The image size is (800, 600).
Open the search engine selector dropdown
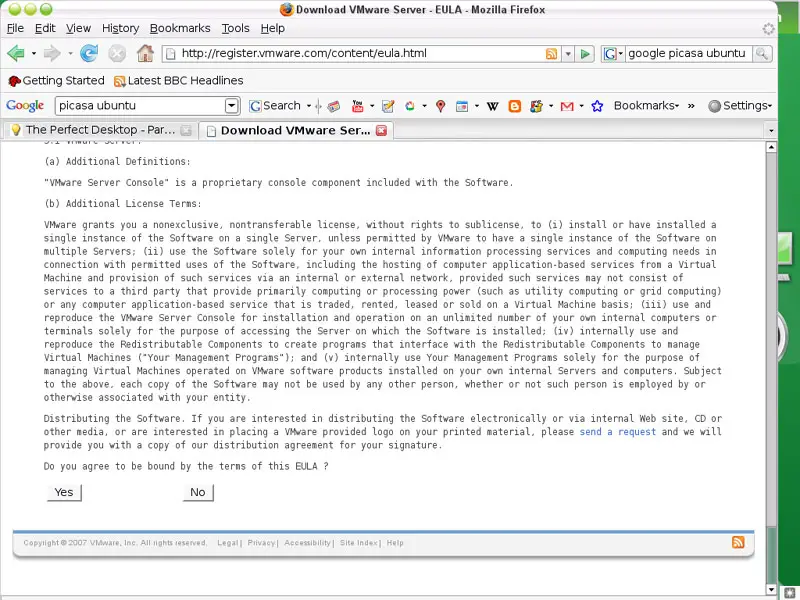pos(612,54)
